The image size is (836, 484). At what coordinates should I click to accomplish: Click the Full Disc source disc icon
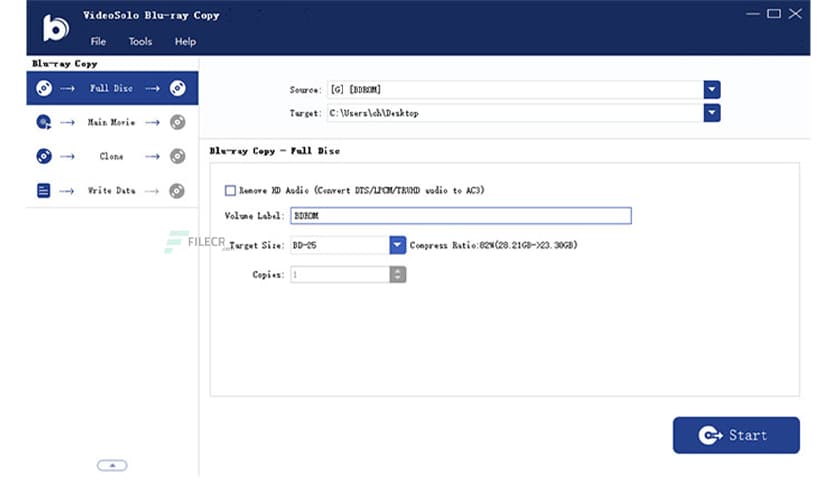(44, 88)
